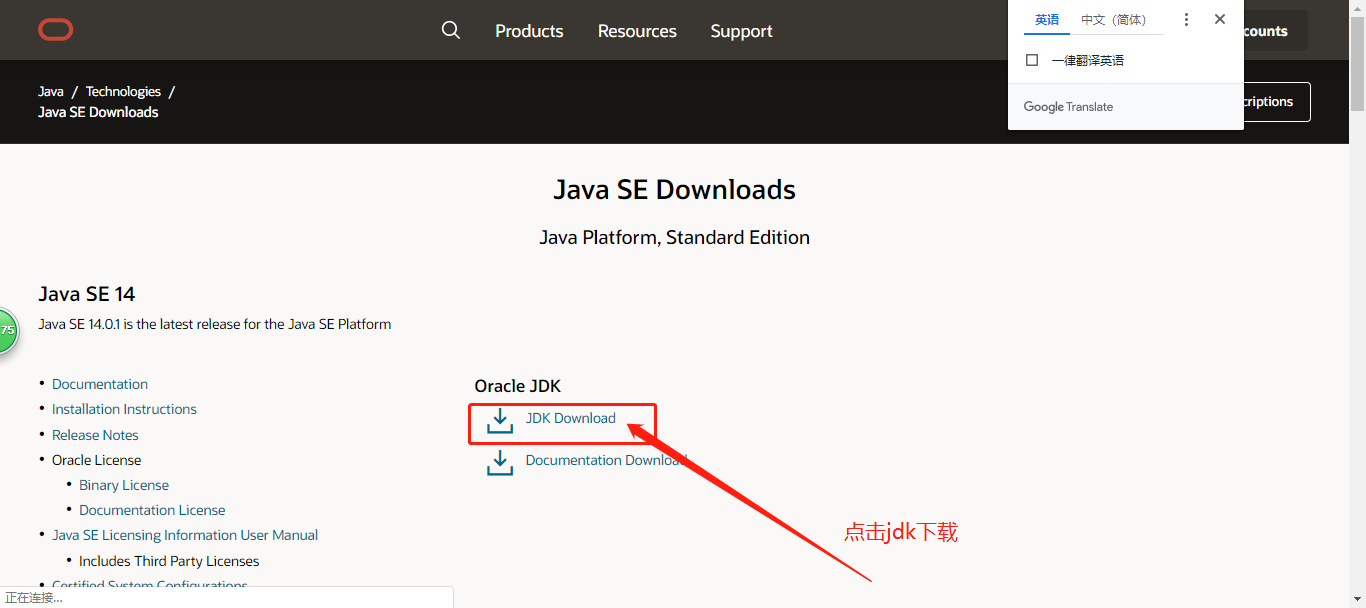Open Google Translate options three-dot menu

[1186, 19]
